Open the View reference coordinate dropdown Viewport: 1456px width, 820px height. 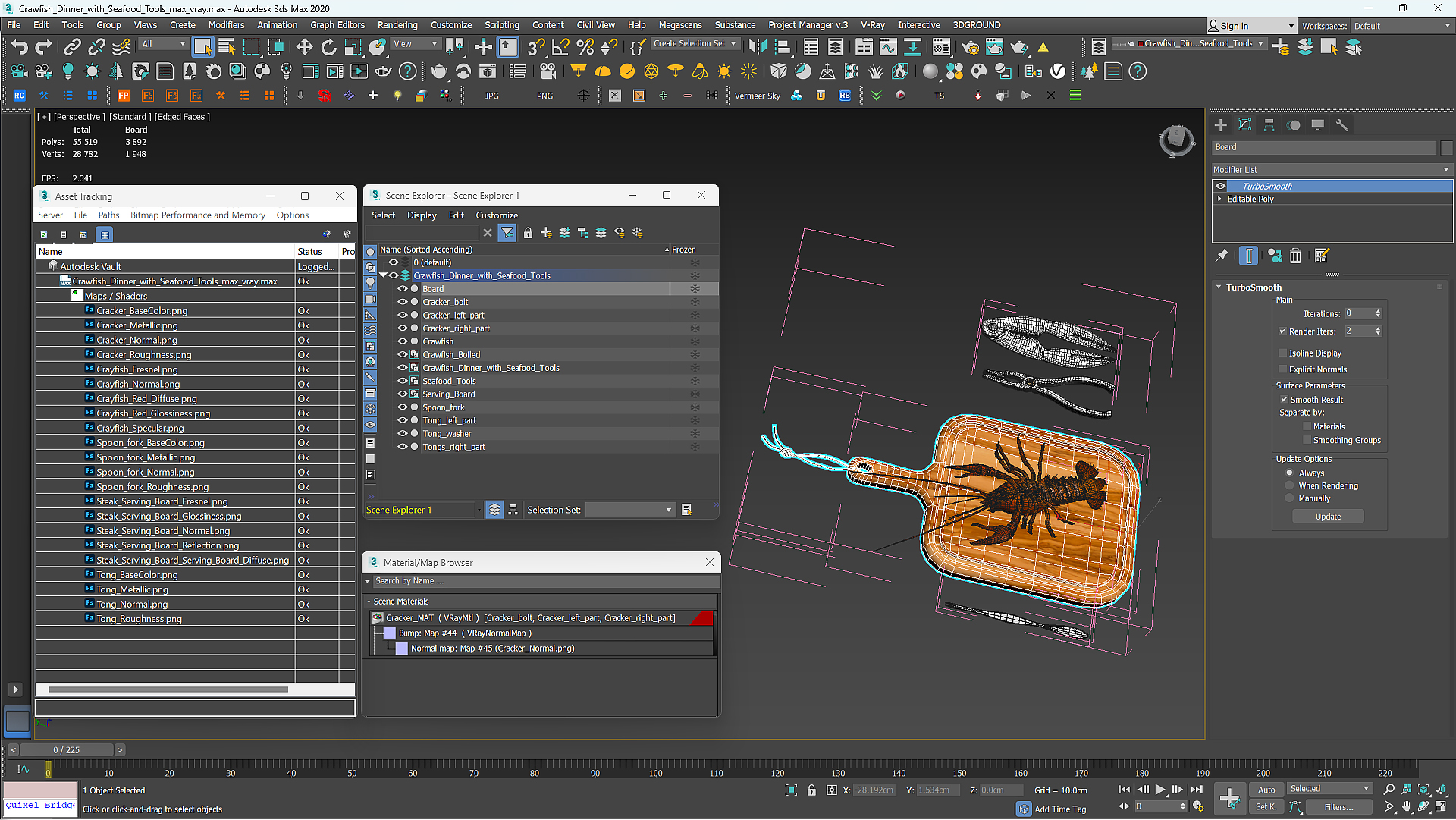[x=416, y=44]
